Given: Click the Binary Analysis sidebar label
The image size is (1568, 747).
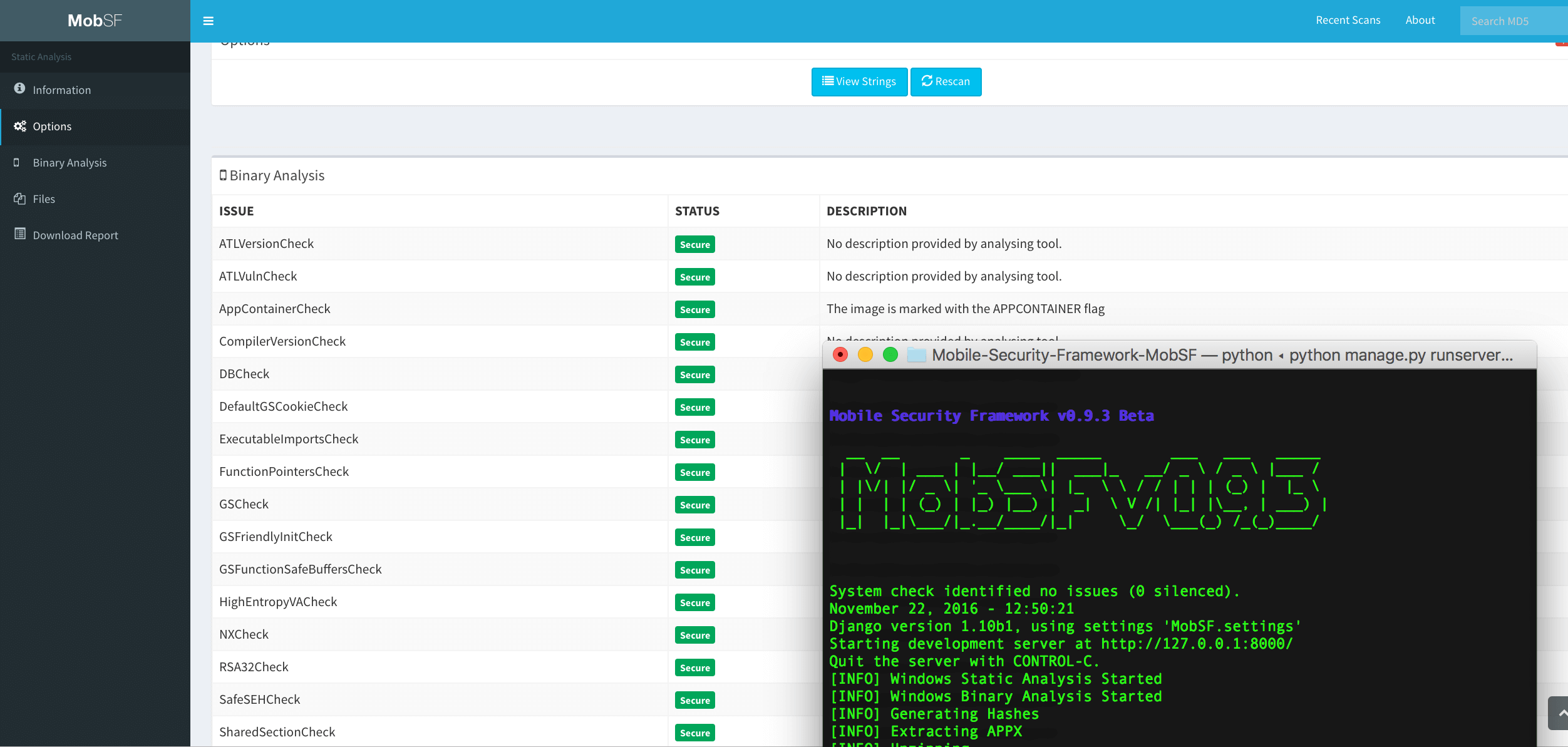Looking at the screenshot, I should (70, 163).
